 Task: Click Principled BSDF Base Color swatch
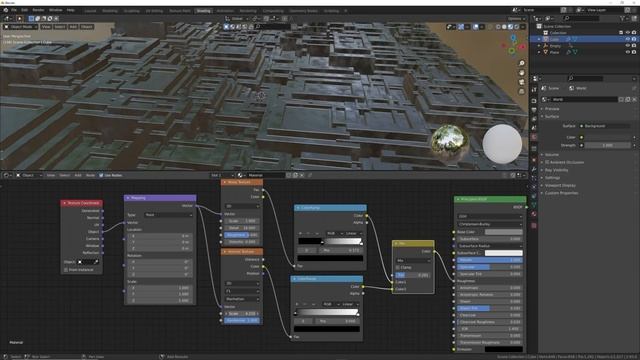point(503,232)
